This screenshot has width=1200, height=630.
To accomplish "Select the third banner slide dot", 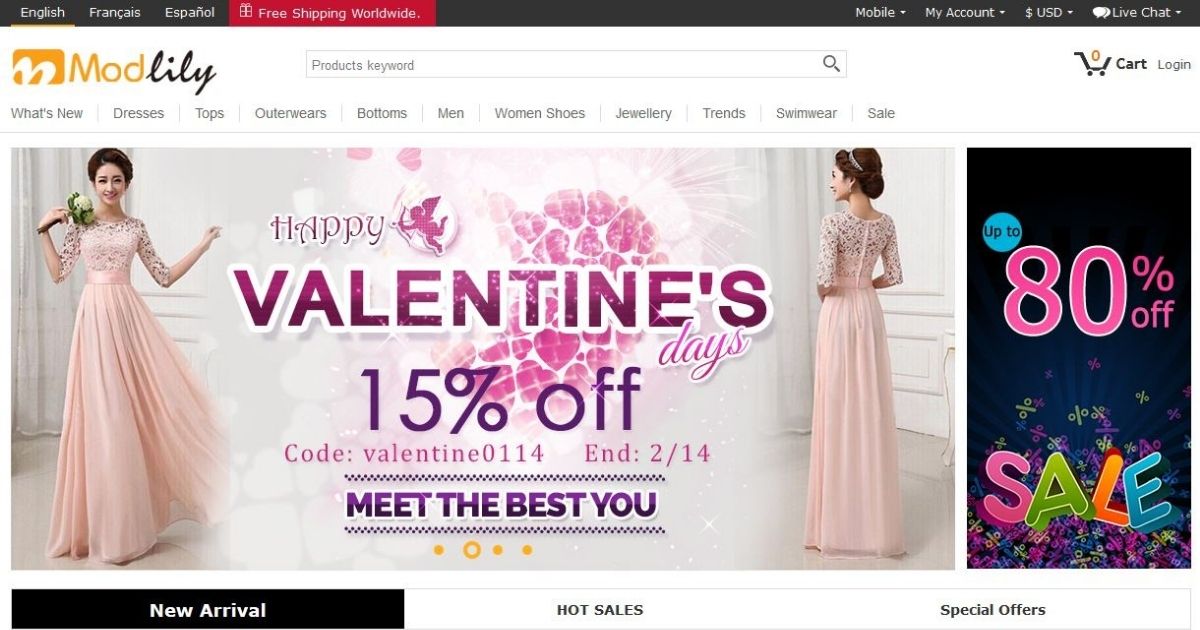I will click(498, 550).
